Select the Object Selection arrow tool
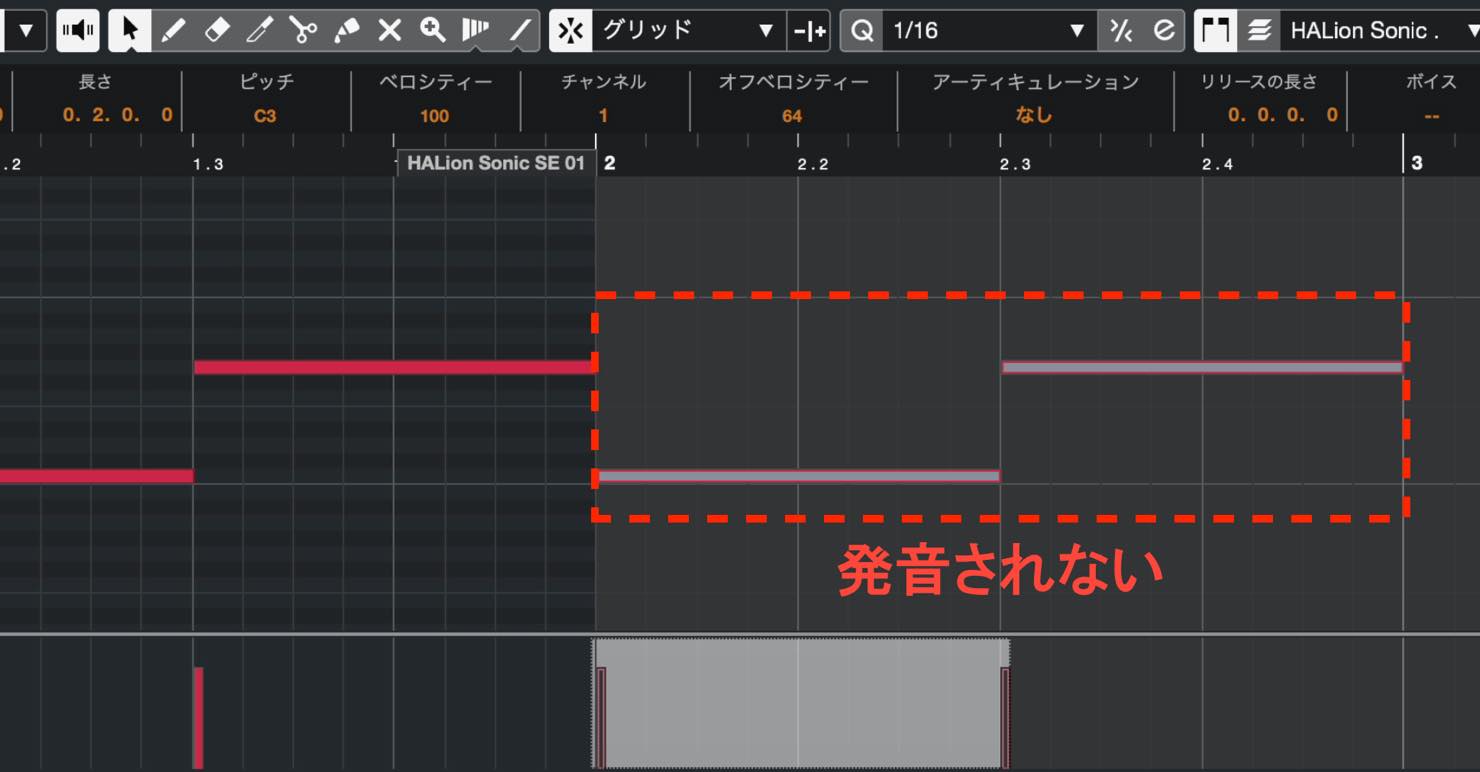Screen dimensions: 1480x772 [x=129, y=31]
